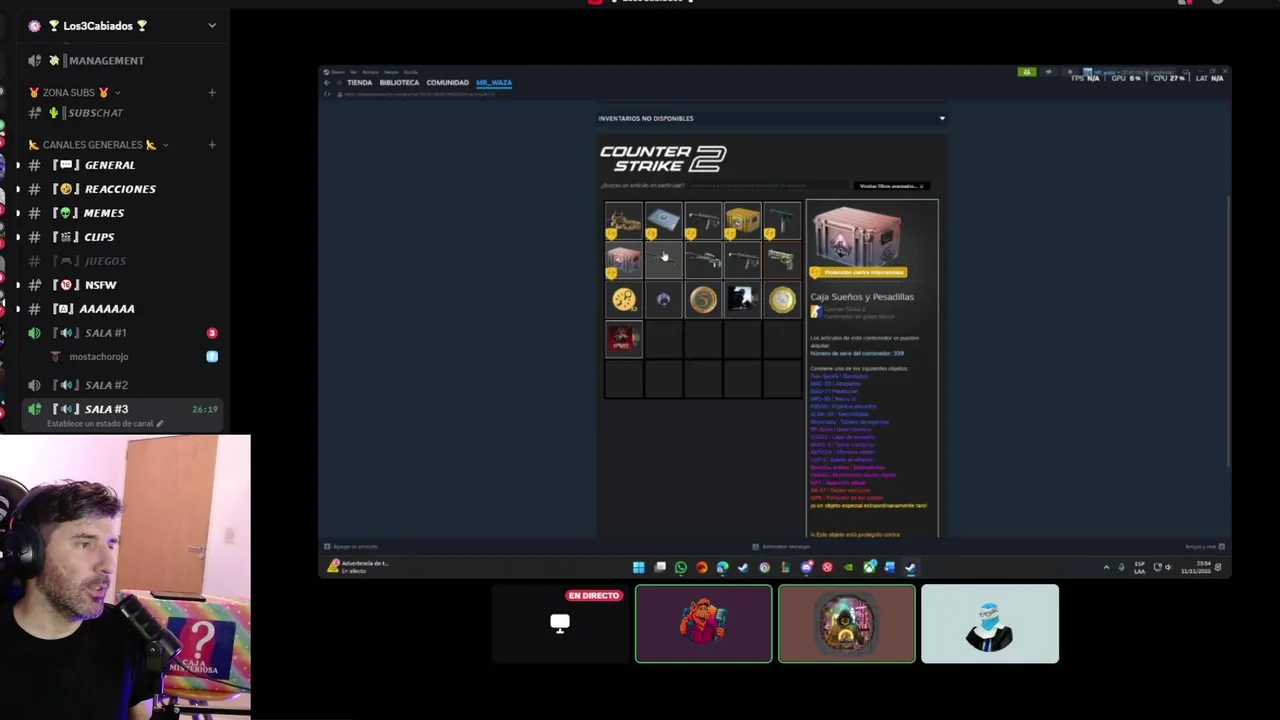1280x720 pixels.
Task: Select the circular emblem avatar participant tile
Action: [846, 624]
